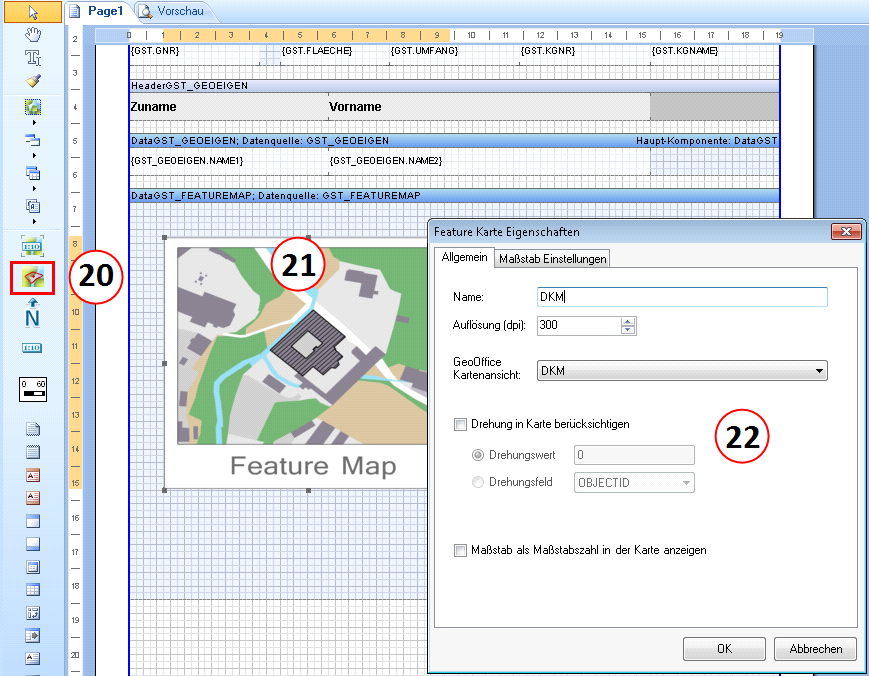This screenshot has width=869, height=676.
Task: Select the text editing tool
Action: [33, 57]
